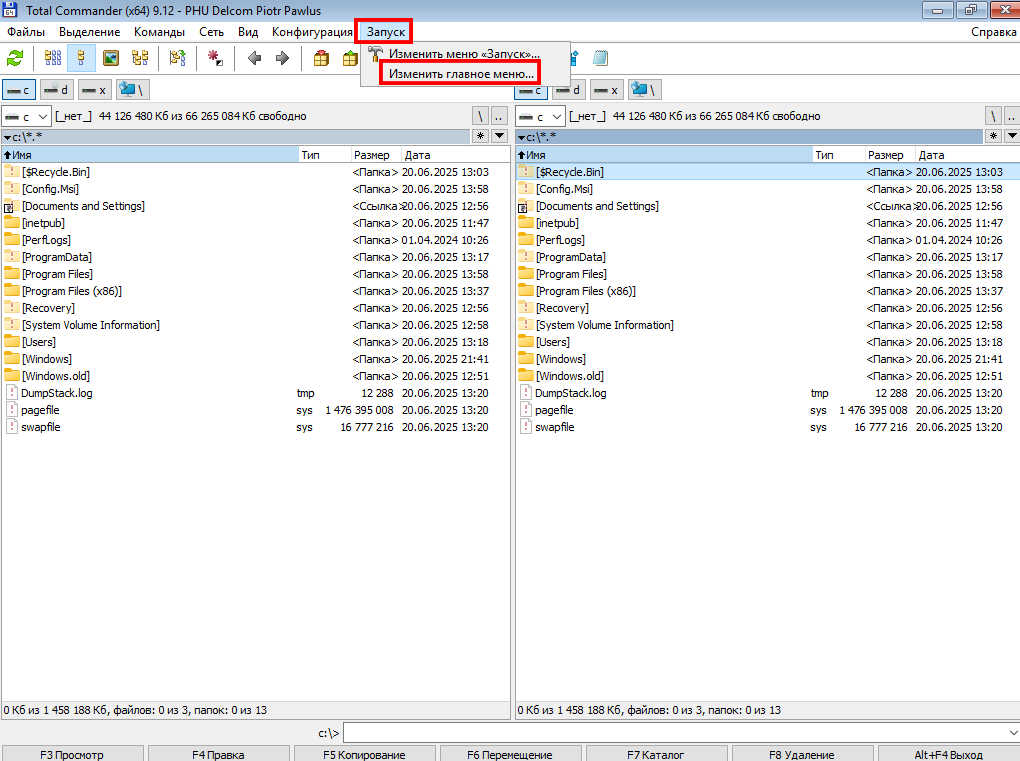
Task: Select the highlighted full details view icon
Action: tap(81, 59)
